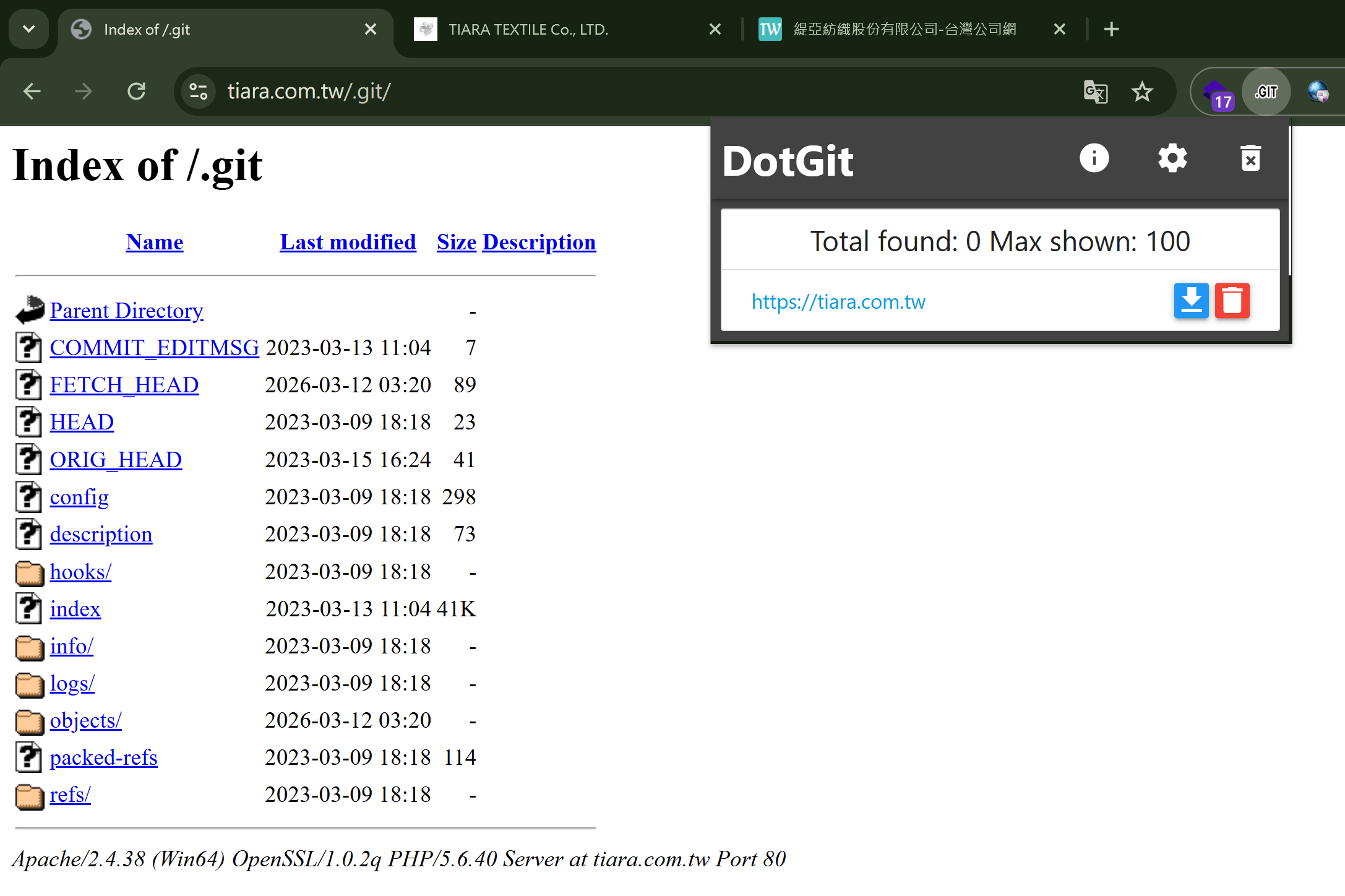
Task: Open the Google Translate page icon
Action: (1096, 92)
